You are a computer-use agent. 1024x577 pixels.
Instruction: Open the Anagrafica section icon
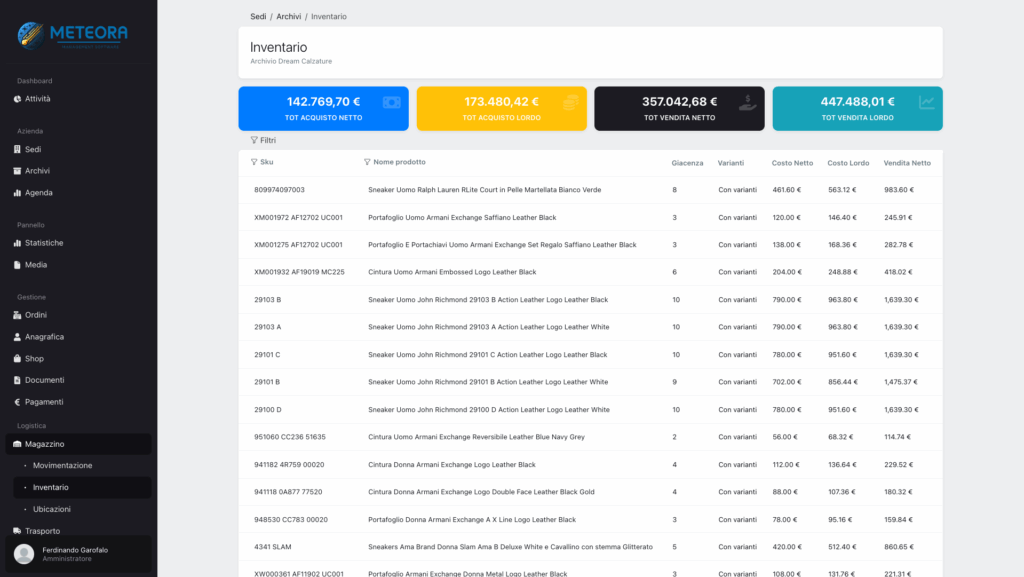tap(17, 337)
